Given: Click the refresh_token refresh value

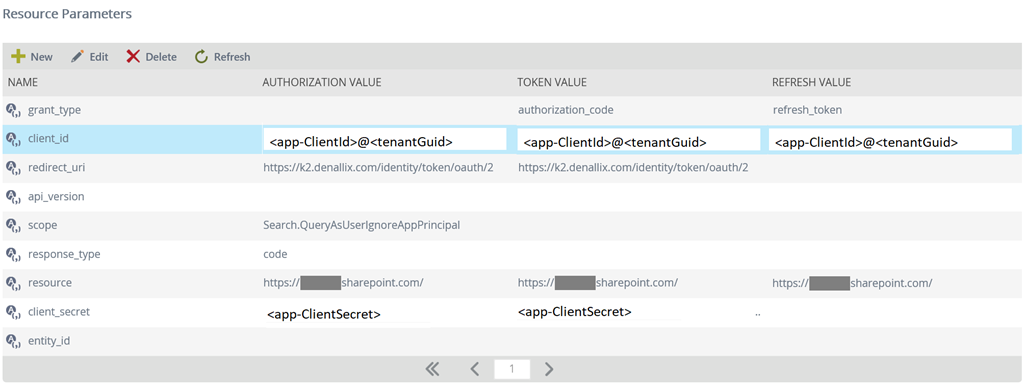Looking at the screenshot, I should [807, 110].
